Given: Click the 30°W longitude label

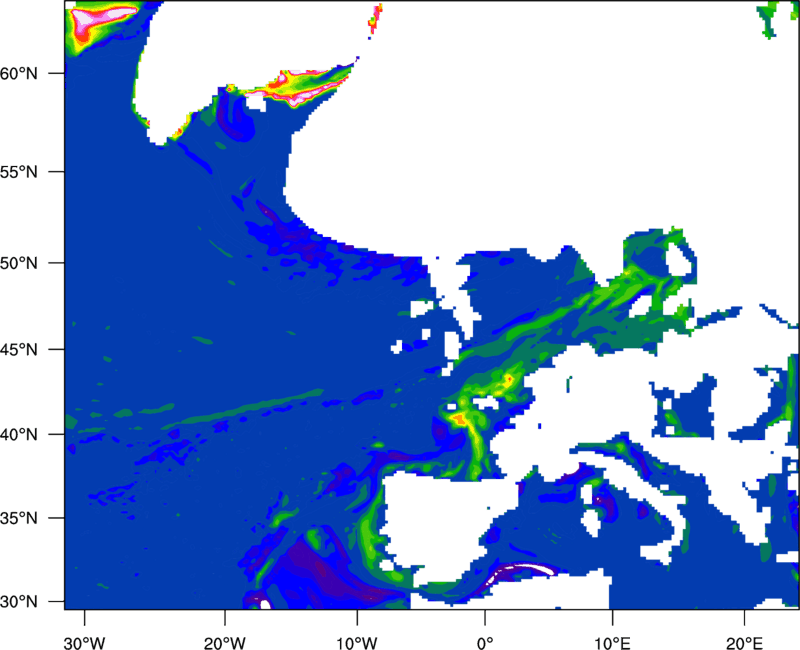Looking at the screenshot, I should pos(85,643).
